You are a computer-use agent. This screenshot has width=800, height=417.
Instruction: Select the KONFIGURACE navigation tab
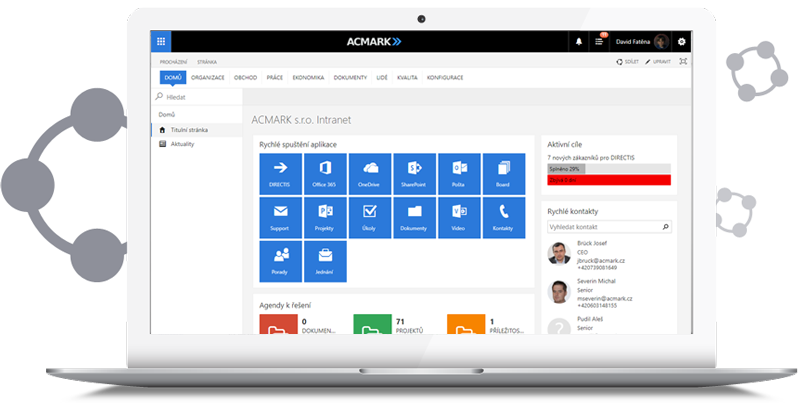click(x=445, y=78)
